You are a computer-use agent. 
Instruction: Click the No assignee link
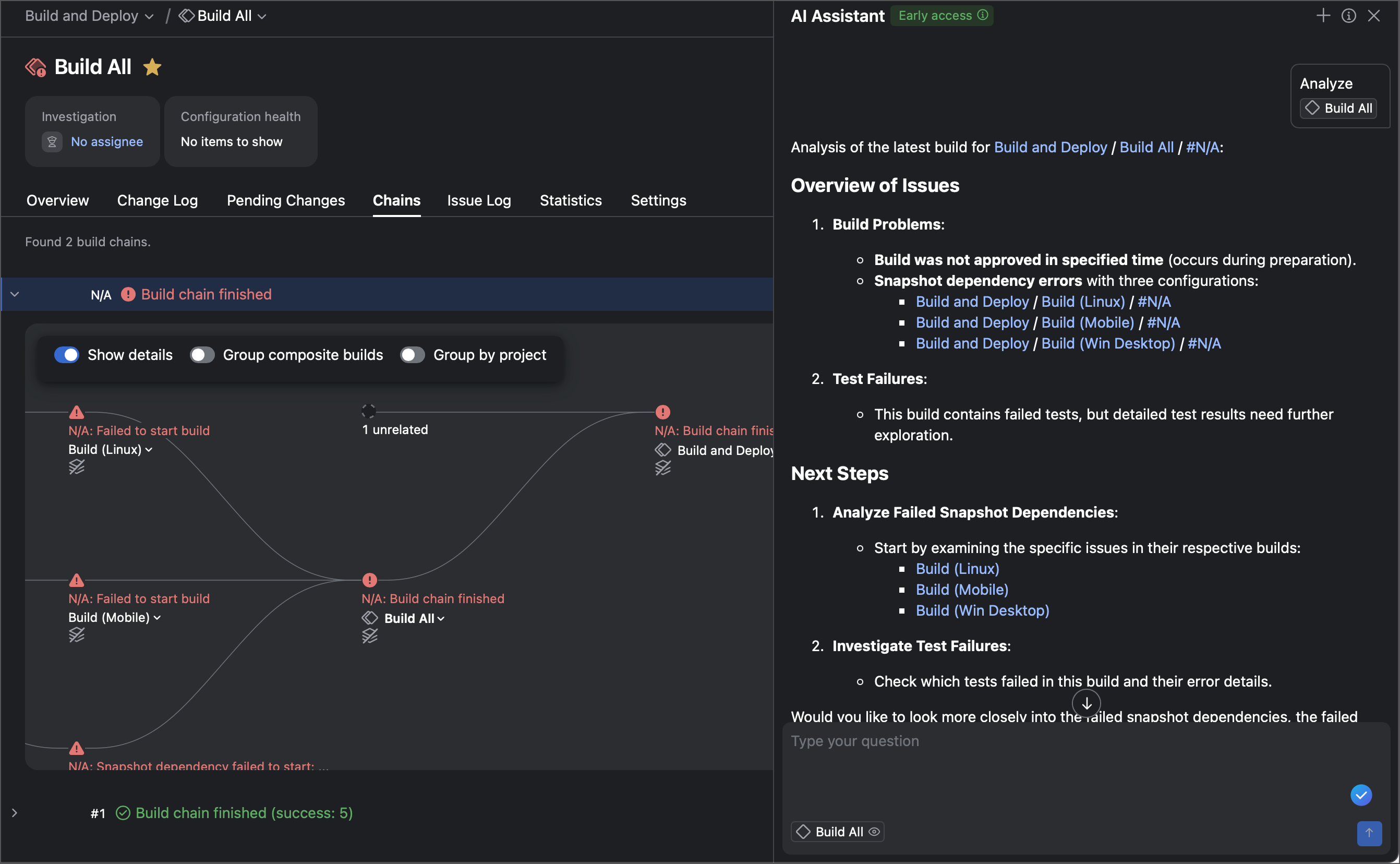[107, 142]
